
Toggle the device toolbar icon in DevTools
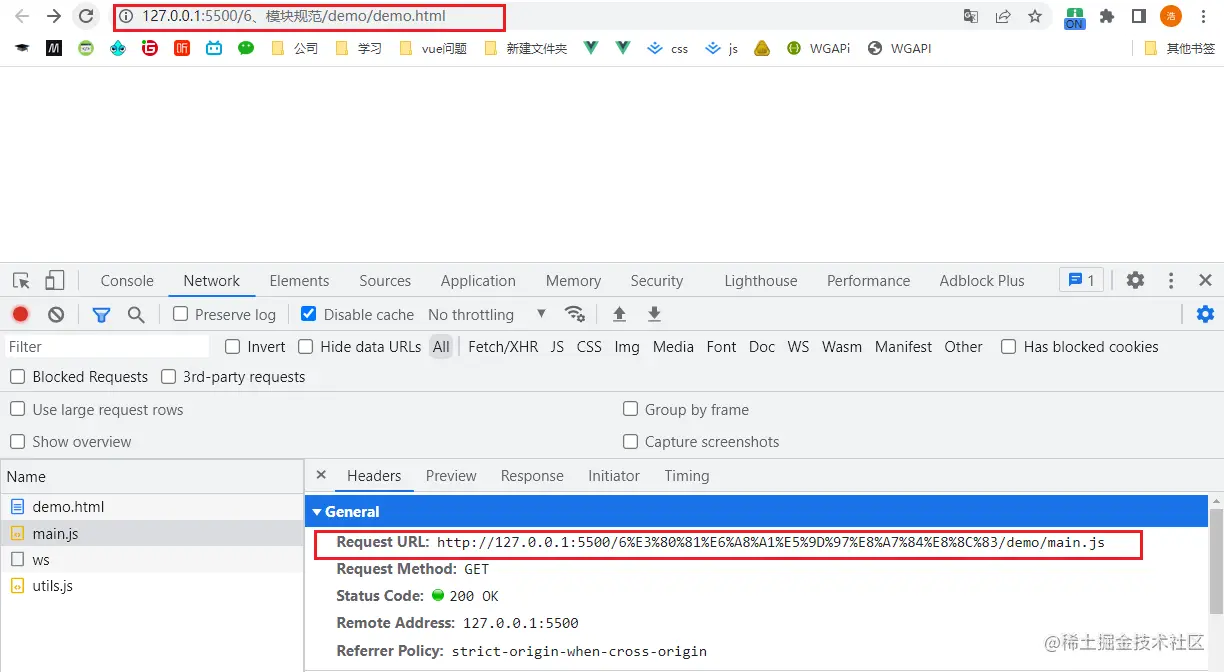(x=55, y=281)
